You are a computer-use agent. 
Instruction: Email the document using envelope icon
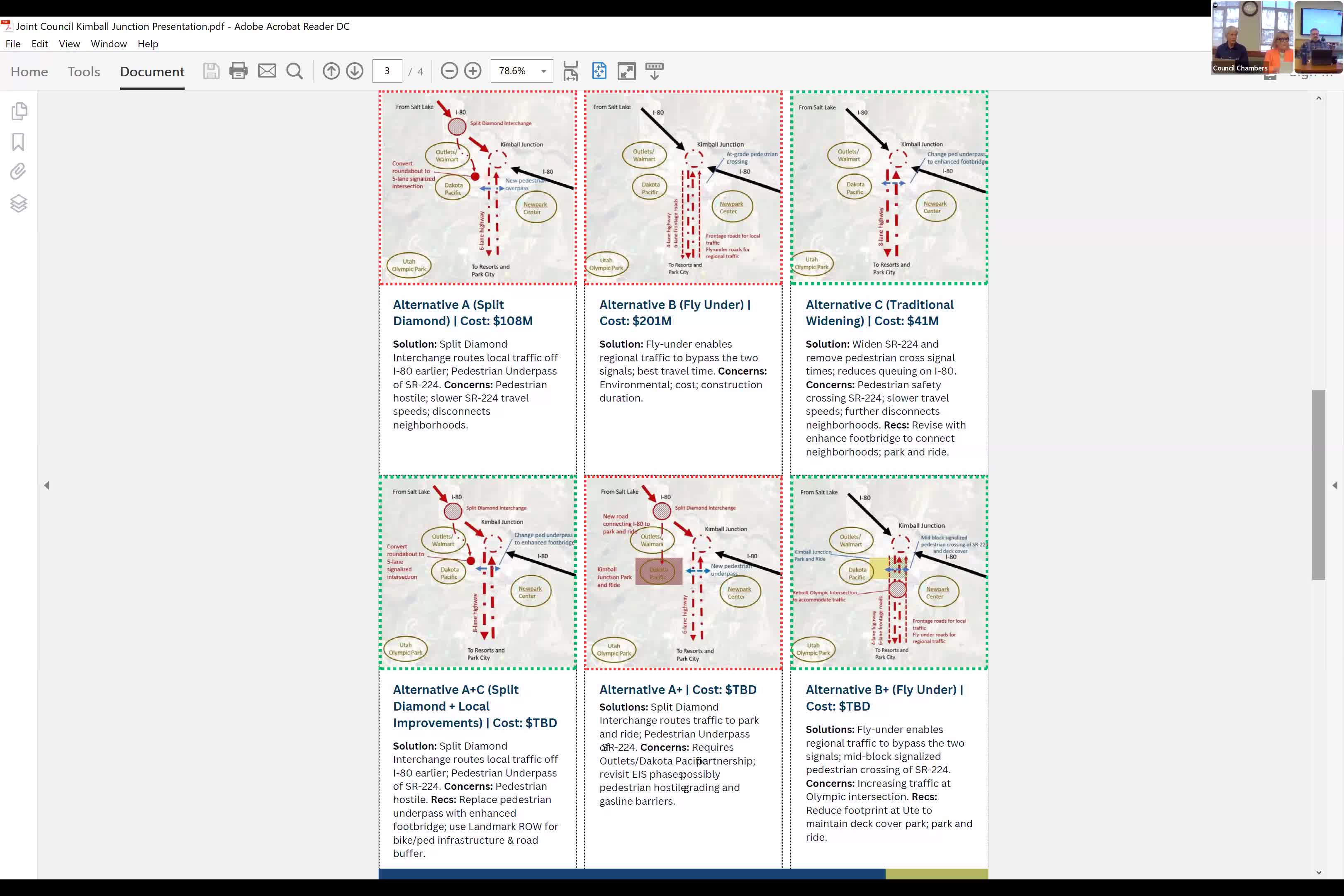[267, 71]
